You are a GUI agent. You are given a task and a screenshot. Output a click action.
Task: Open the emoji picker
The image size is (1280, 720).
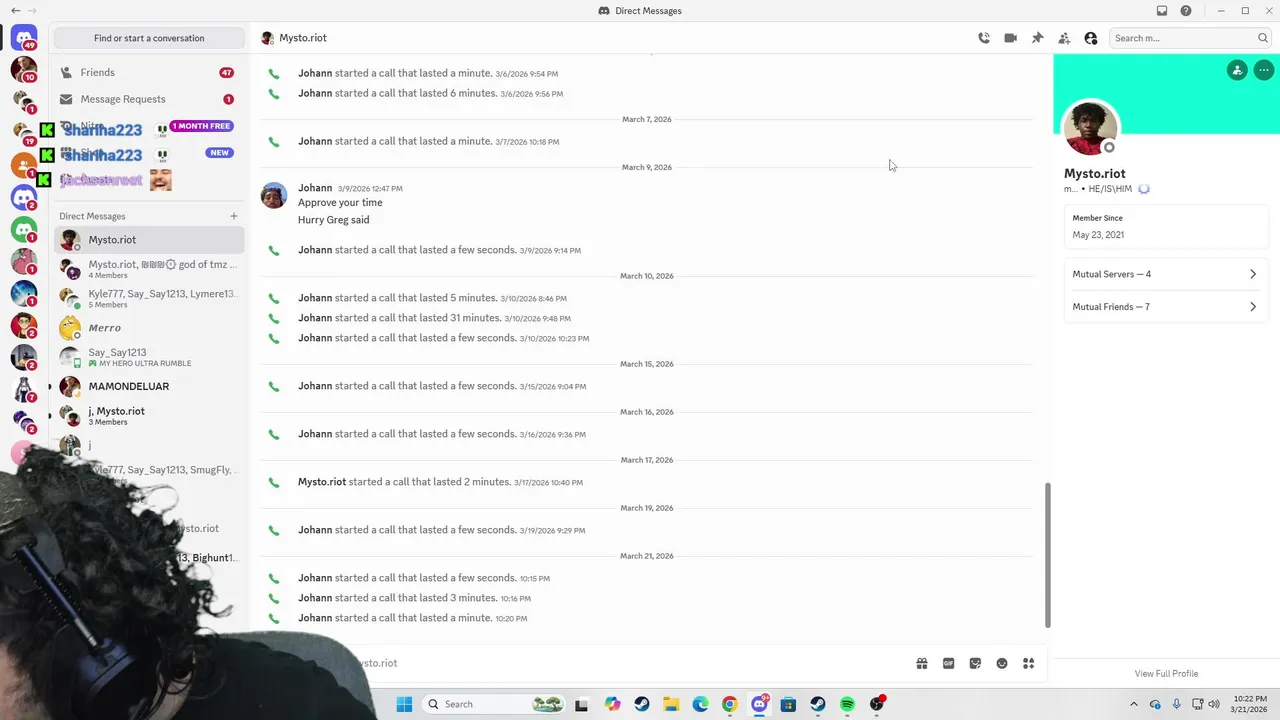[x=1002, y=663]
